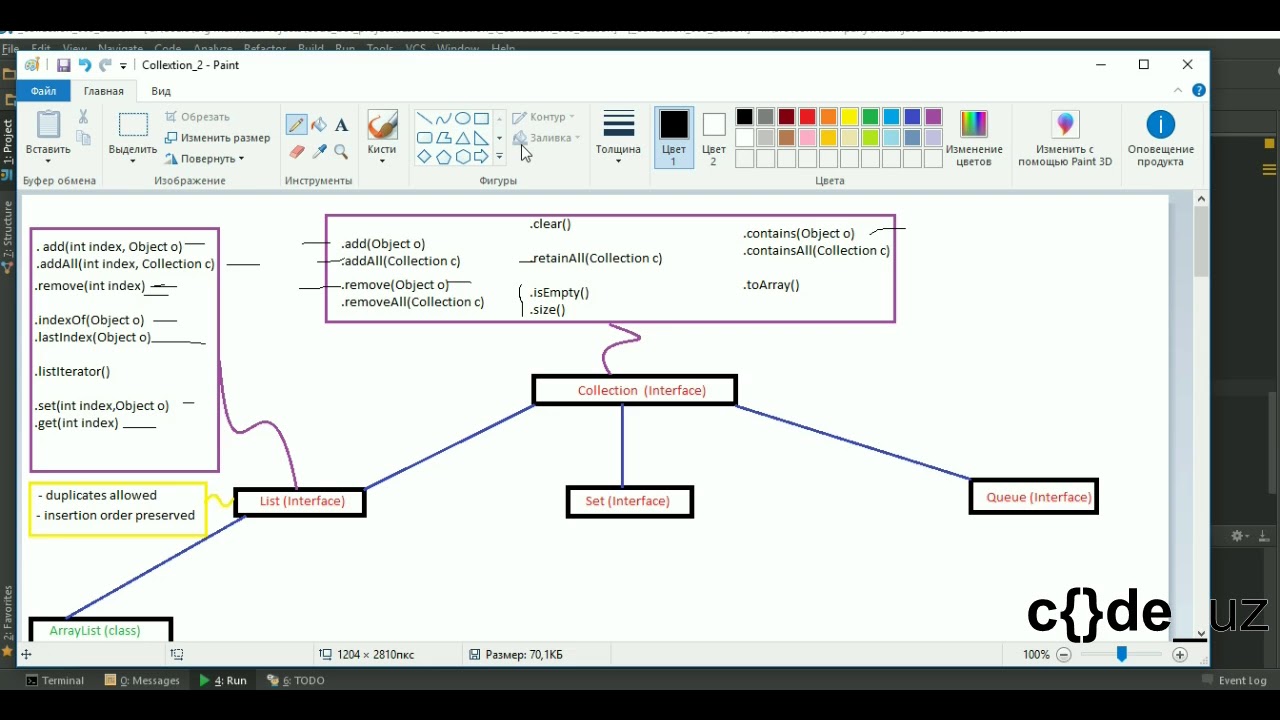Click the Изменить размер resize button
This screenshot has height=720, width=1280.
coord(217,138)
